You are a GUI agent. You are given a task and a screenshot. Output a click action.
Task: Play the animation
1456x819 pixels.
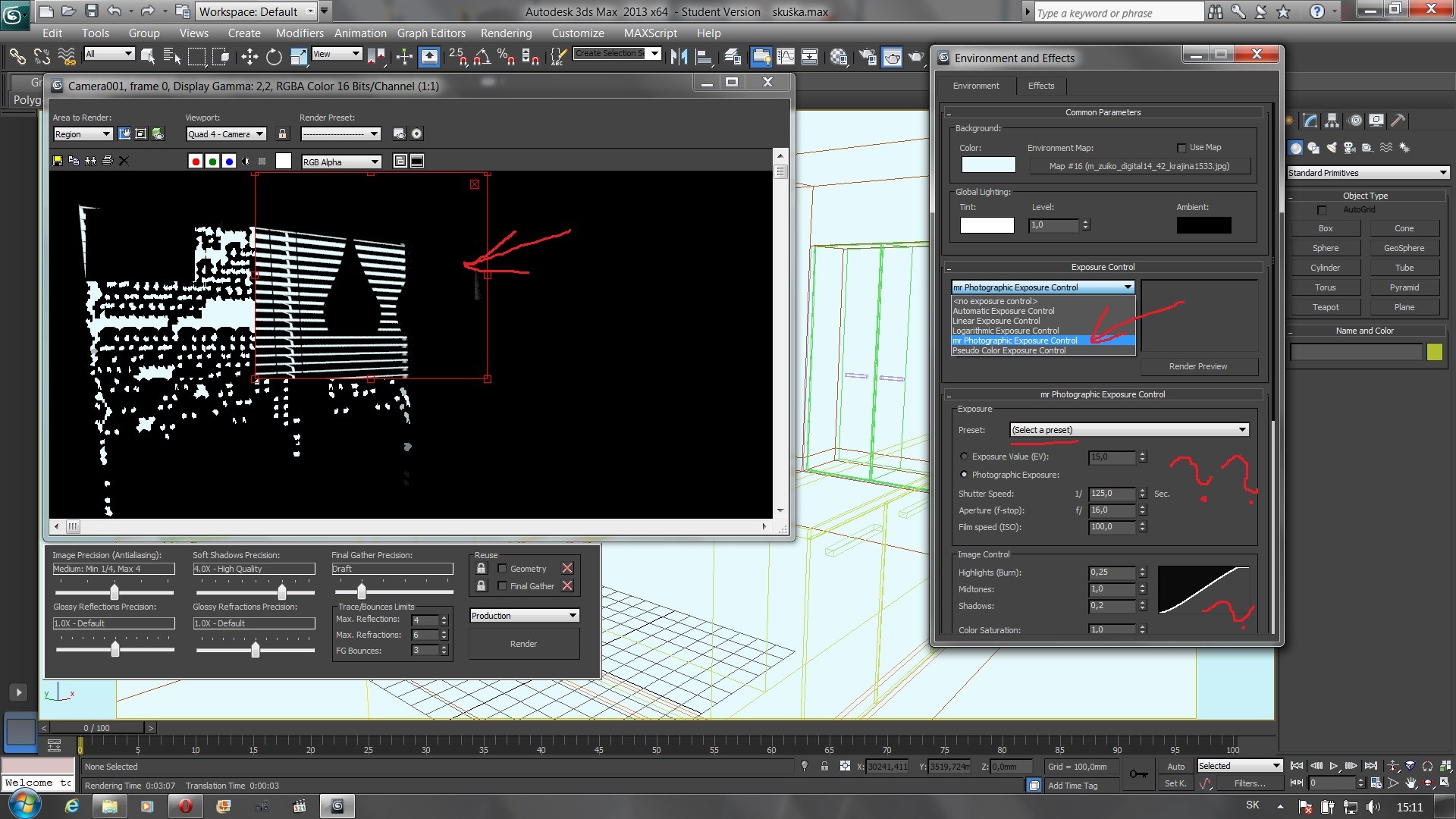click(x=1334, y=766)
